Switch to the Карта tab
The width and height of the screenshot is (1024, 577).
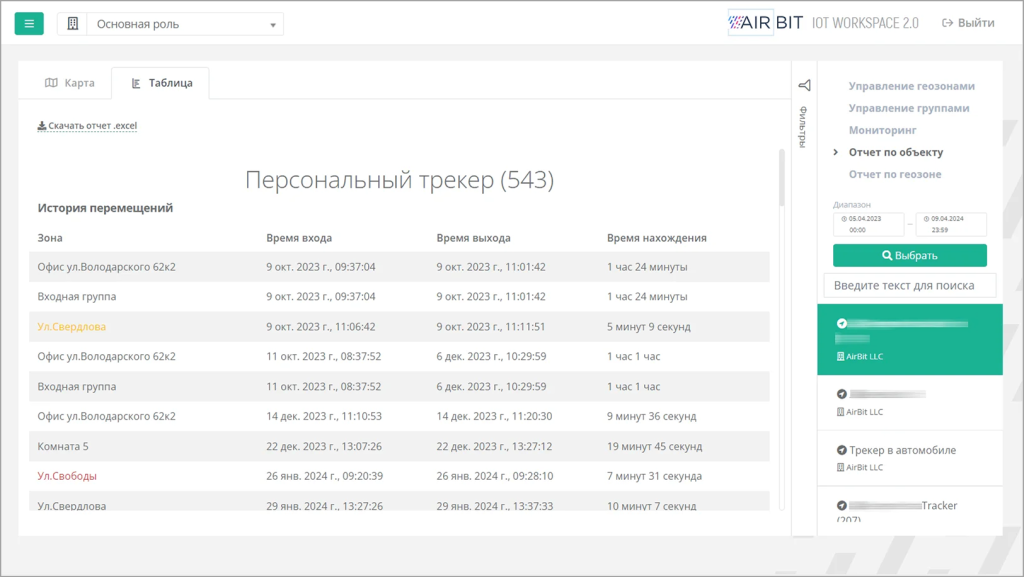(70, 83)
